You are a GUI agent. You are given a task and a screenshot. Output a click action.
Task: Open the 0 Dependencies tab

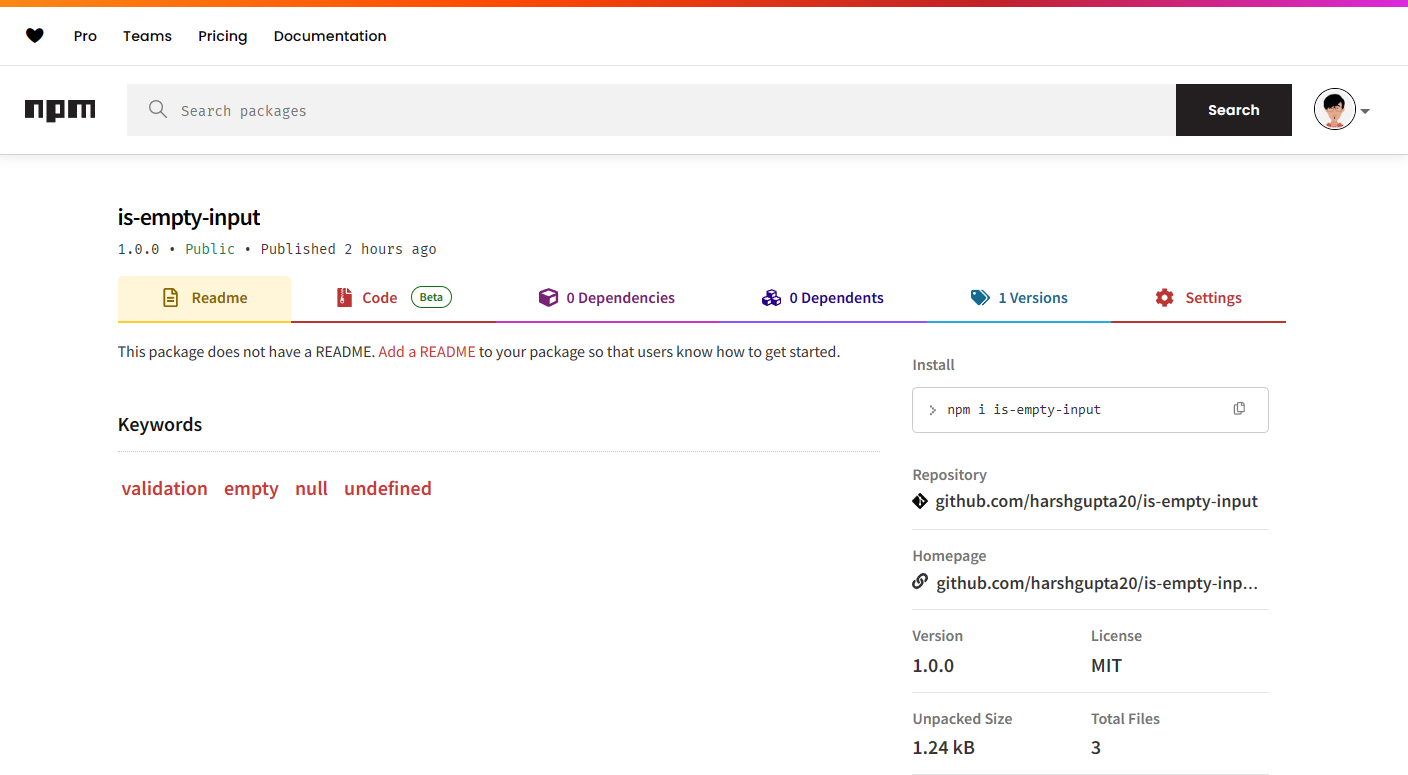click(607, 298)
